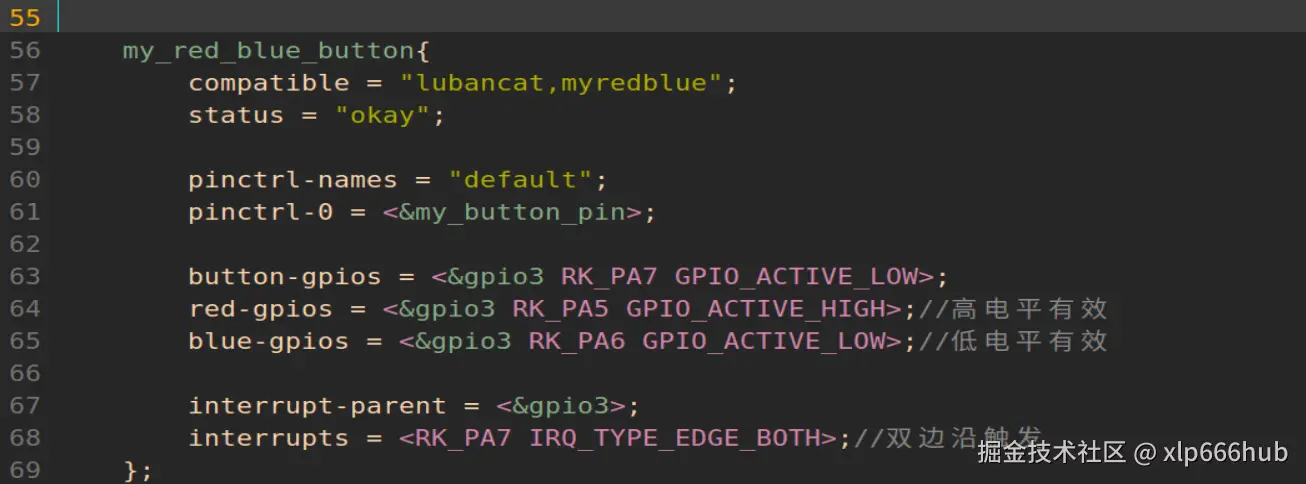Click the xlp666hub watermark text
This screenshot has width=1306, height=484.
point(1225,452)
